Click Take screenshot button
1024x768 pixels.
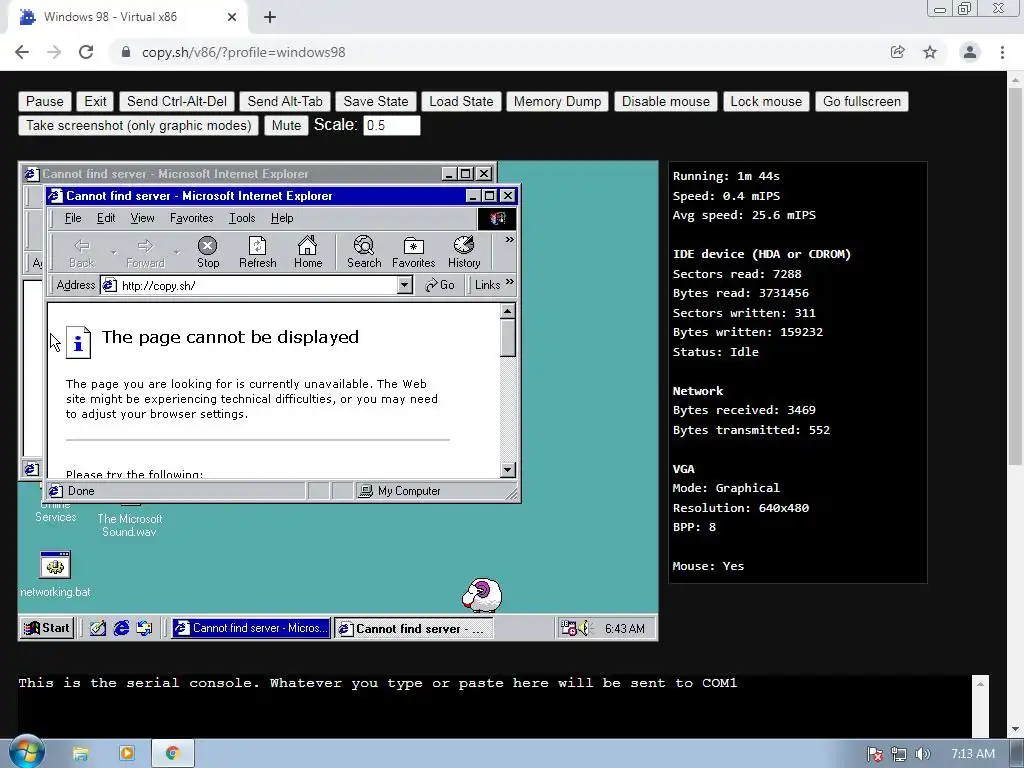click(x=138, y=125)
